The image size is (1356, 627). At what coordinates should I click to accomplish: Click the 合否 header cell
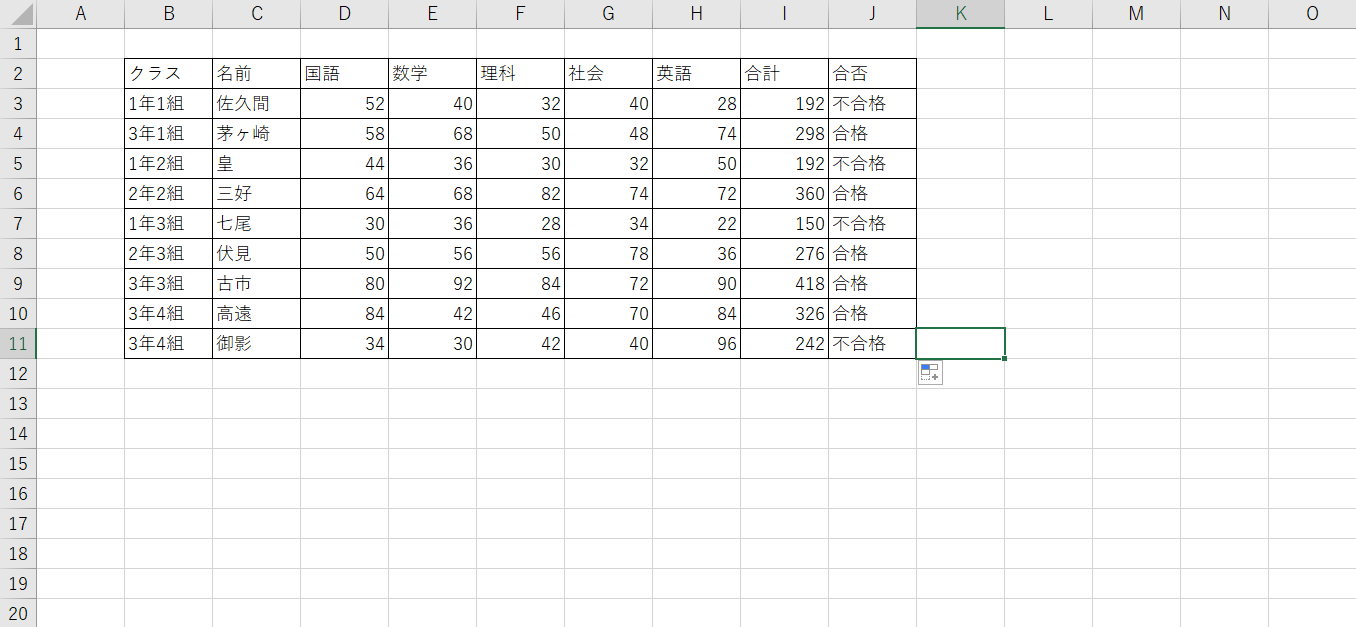(873, 74)
